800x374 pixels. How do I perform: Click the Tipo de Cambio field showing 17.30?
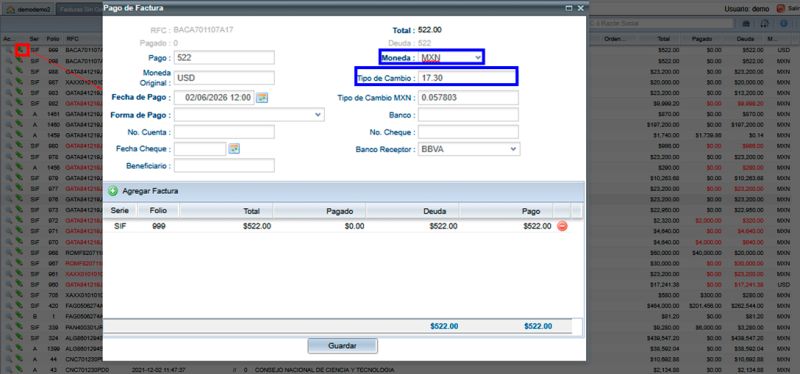467,78
